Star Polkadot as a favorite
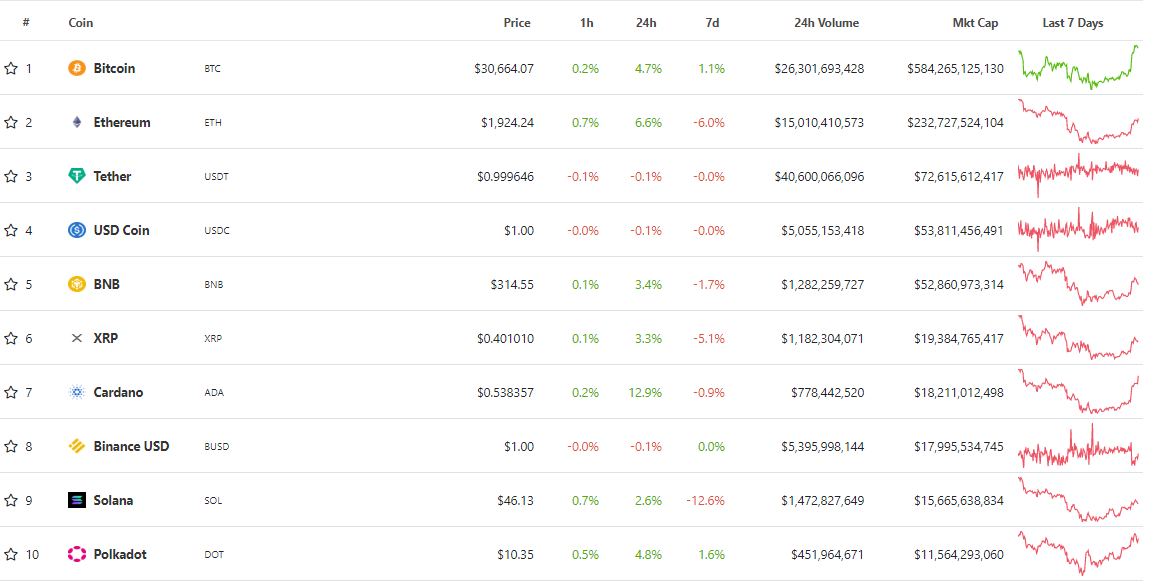The height and width of the screenshot is (582, 1153). [x=11, y=554]
